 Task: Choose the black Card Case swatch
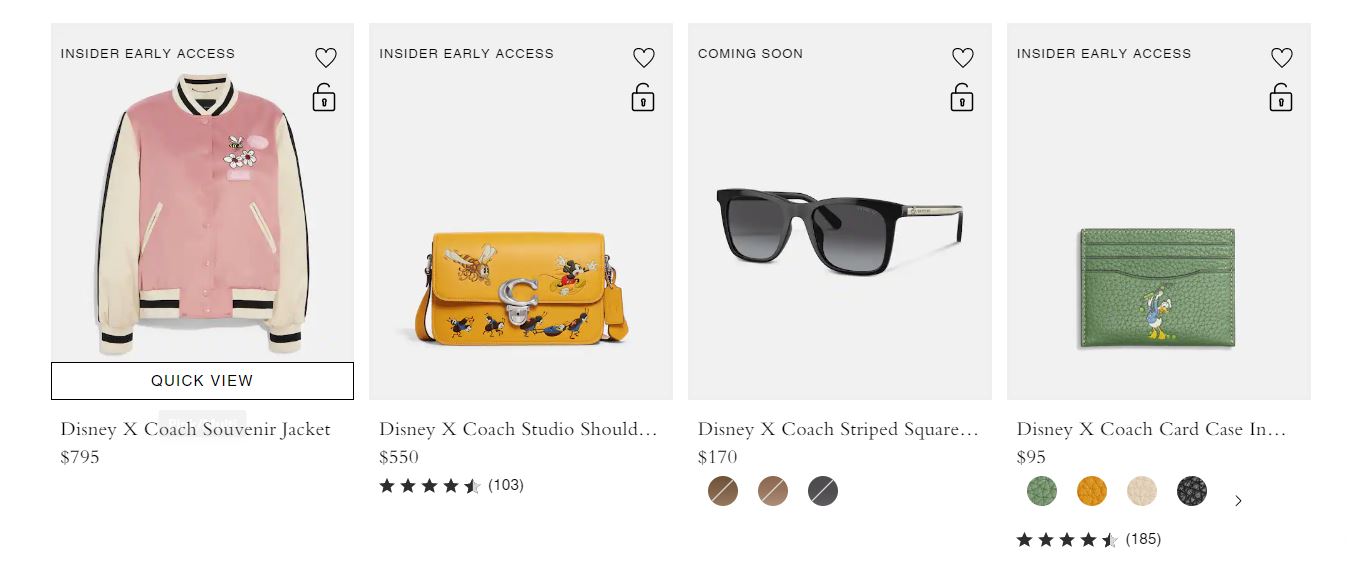pyautogui.click(x=1192, y=491)
